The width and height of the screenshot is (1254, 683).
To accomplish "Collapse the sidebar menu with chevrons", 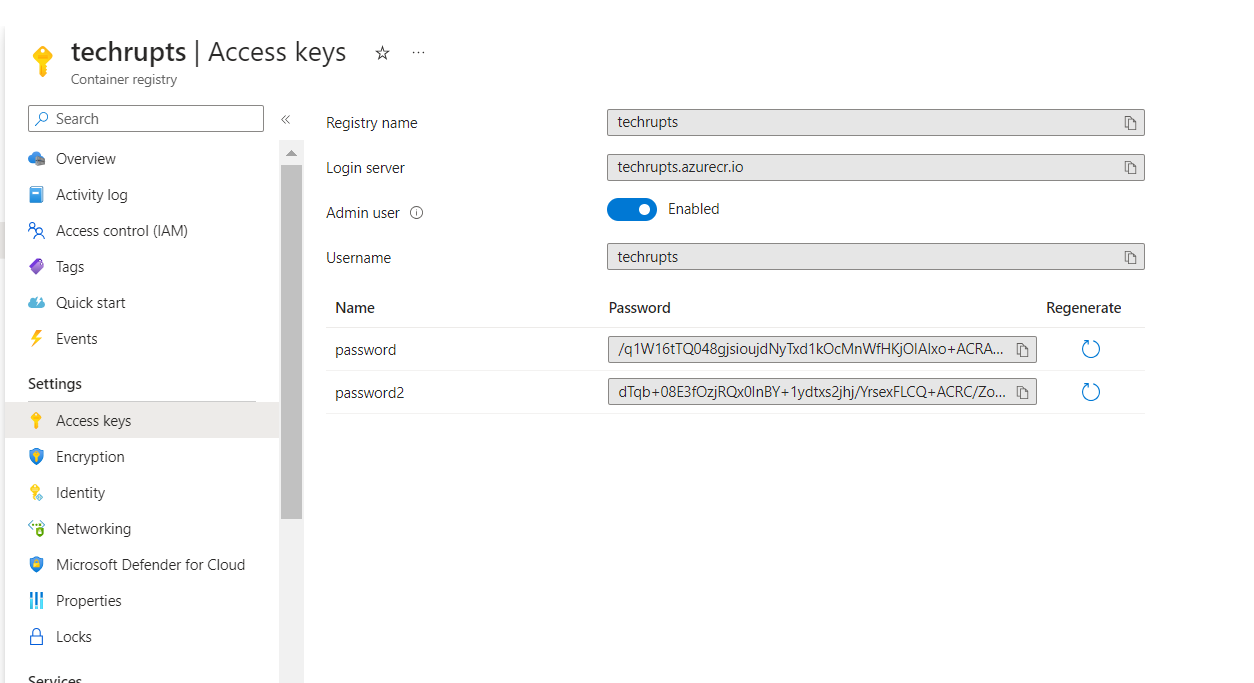I will point(285,119).
